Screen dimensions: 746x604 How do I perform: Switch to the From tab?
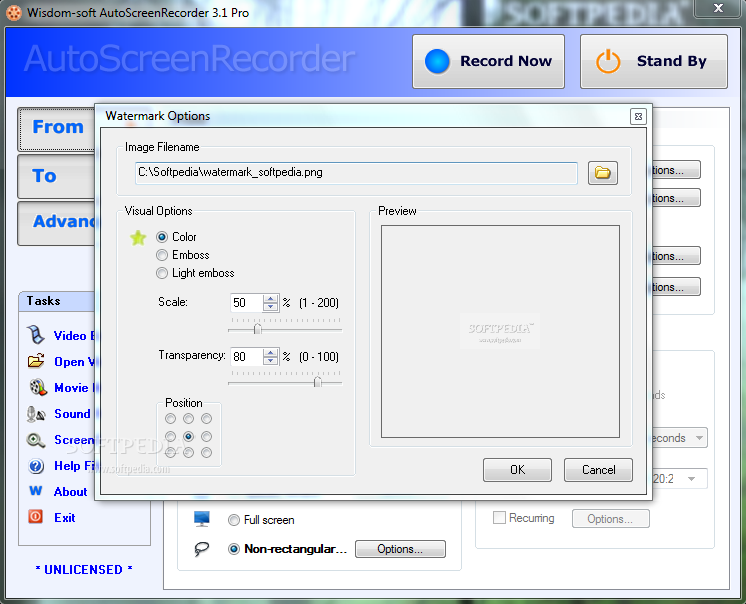(57, 129)
